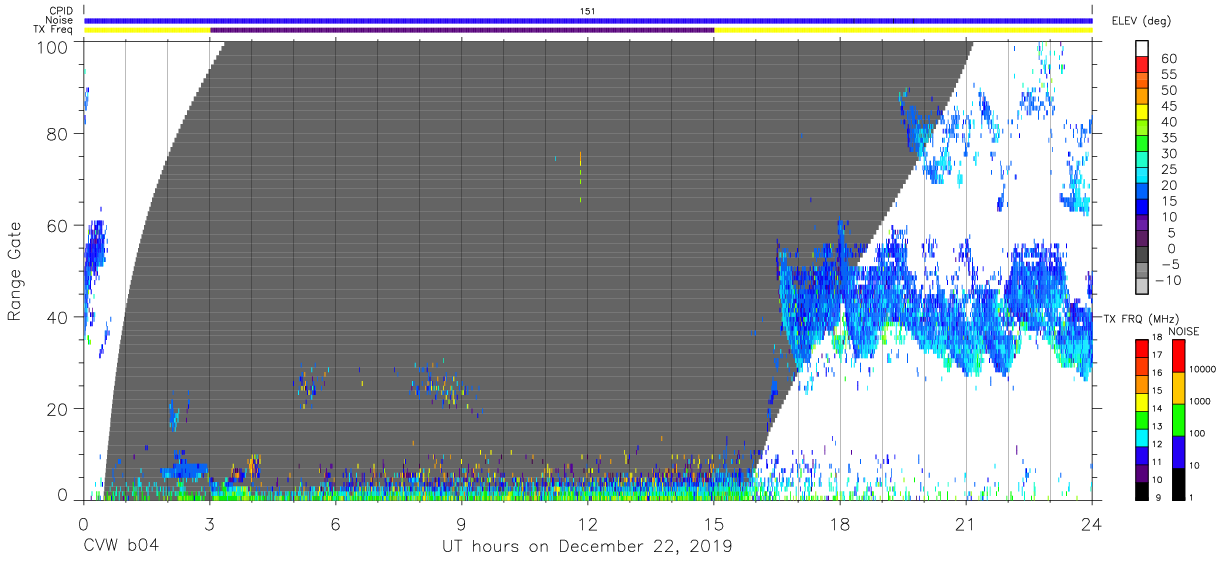Click the CPID value 151
This screenshot has height=567, width=1228.
point(588,10)
